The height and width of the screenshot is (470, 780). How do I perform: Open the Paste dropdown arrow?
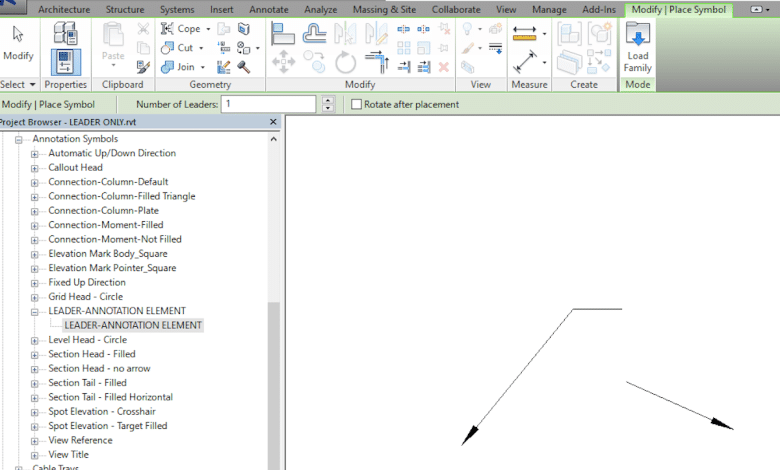113,65
